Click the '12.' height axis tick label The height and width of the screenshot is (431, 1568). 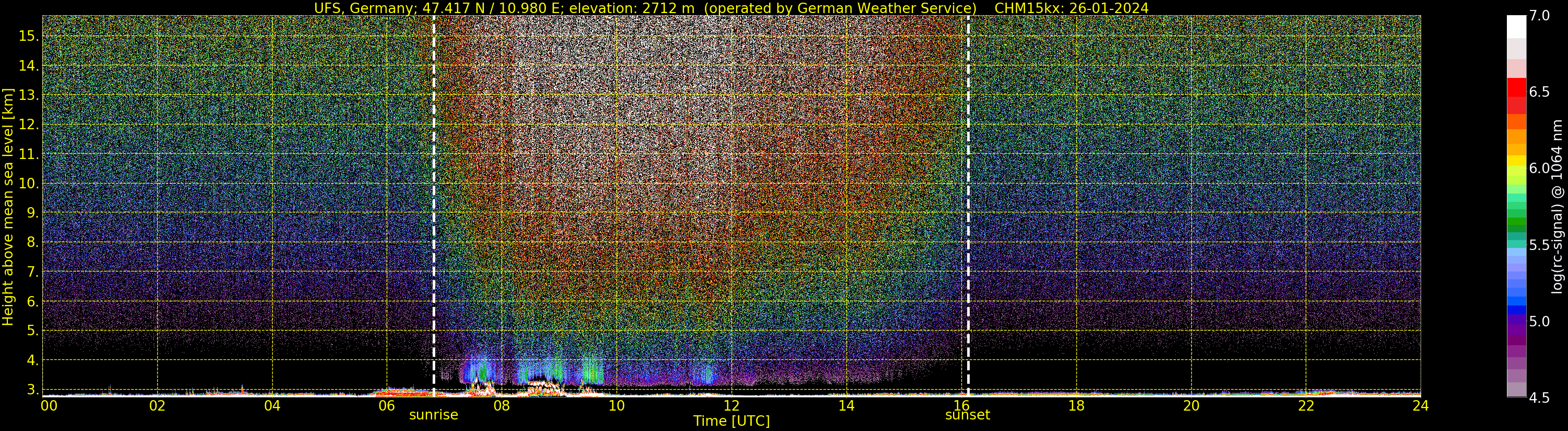pyautogui.click(x=29, y=124)
